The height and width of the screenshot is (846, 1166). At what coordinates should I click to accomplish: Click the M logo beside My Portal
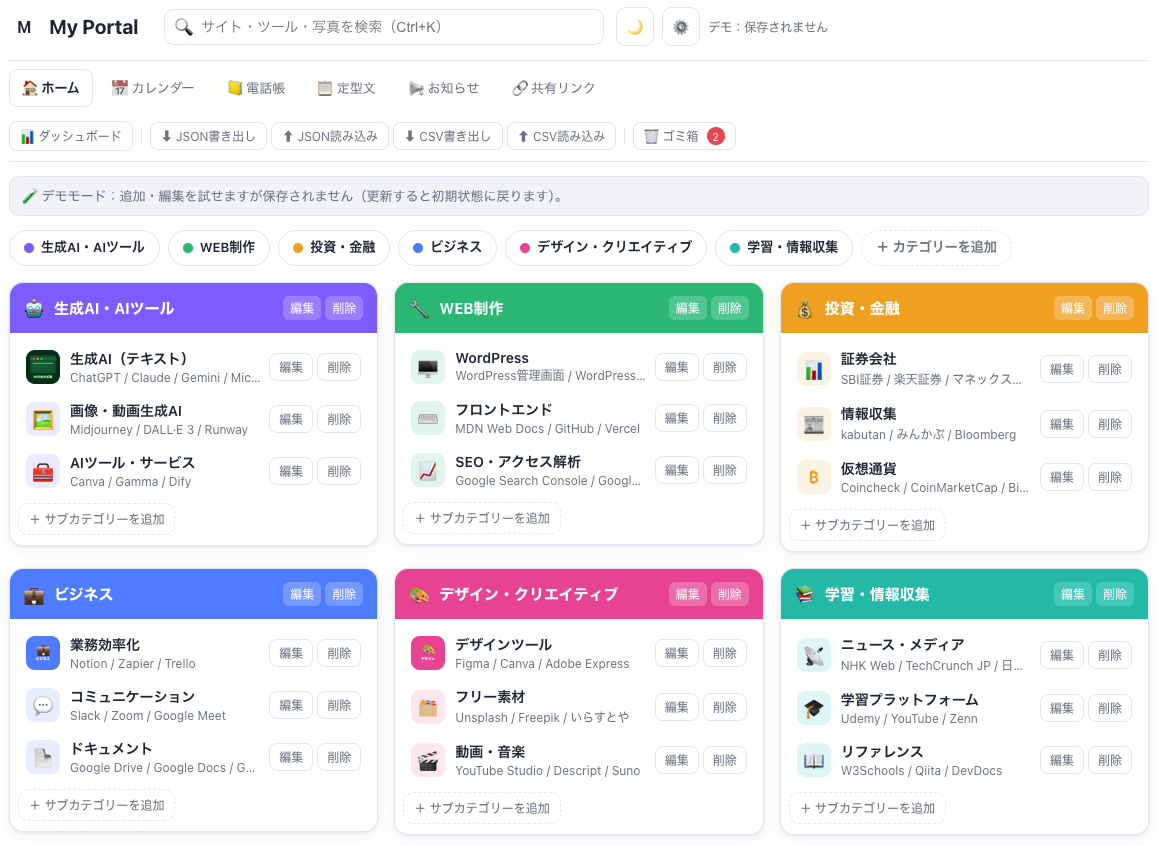point(24,28)
